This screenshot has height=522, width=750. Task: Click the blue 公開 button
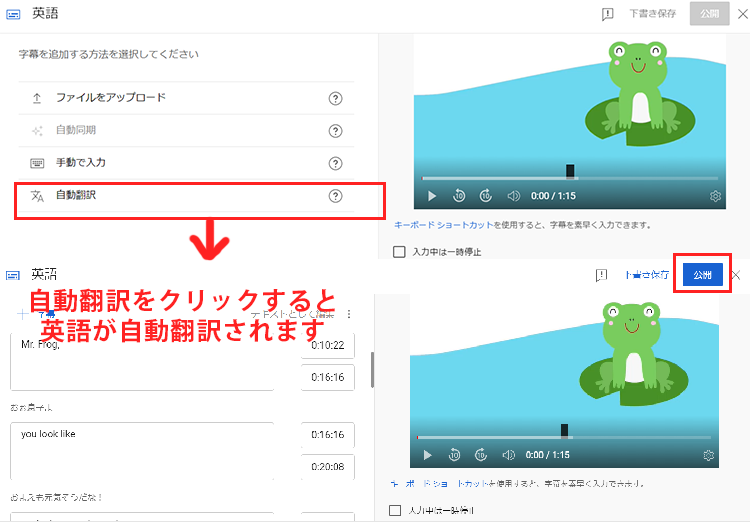click(x=703, y=275)
